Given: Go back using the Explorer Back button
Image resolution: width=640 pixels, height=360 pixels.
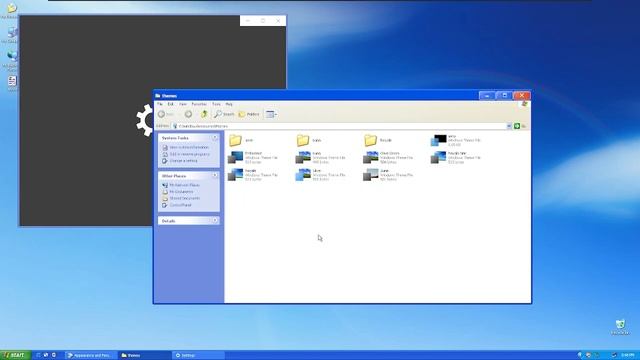Looking at the screenshot, I should 167,114.
